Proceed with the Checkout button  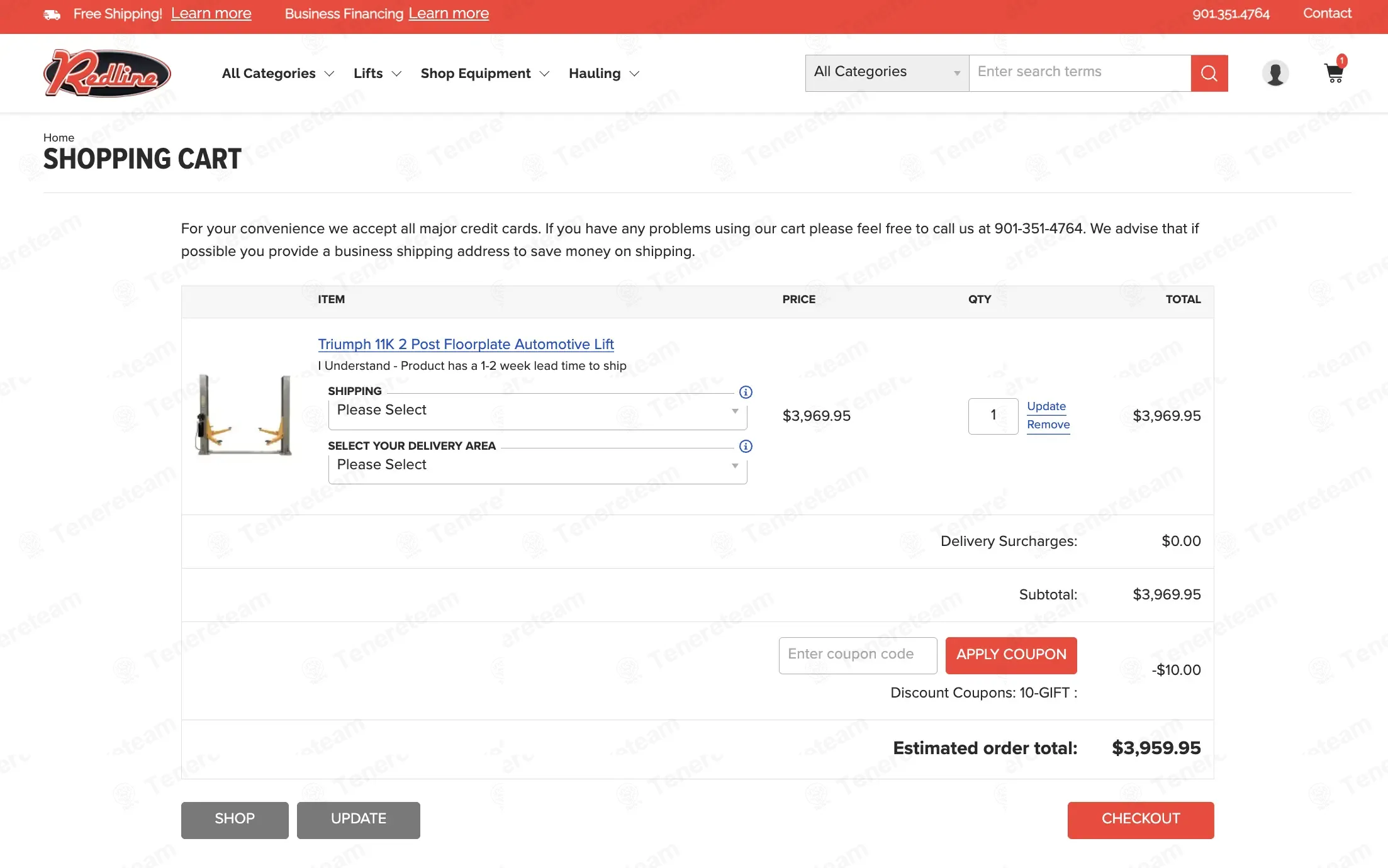[1140, 820]
